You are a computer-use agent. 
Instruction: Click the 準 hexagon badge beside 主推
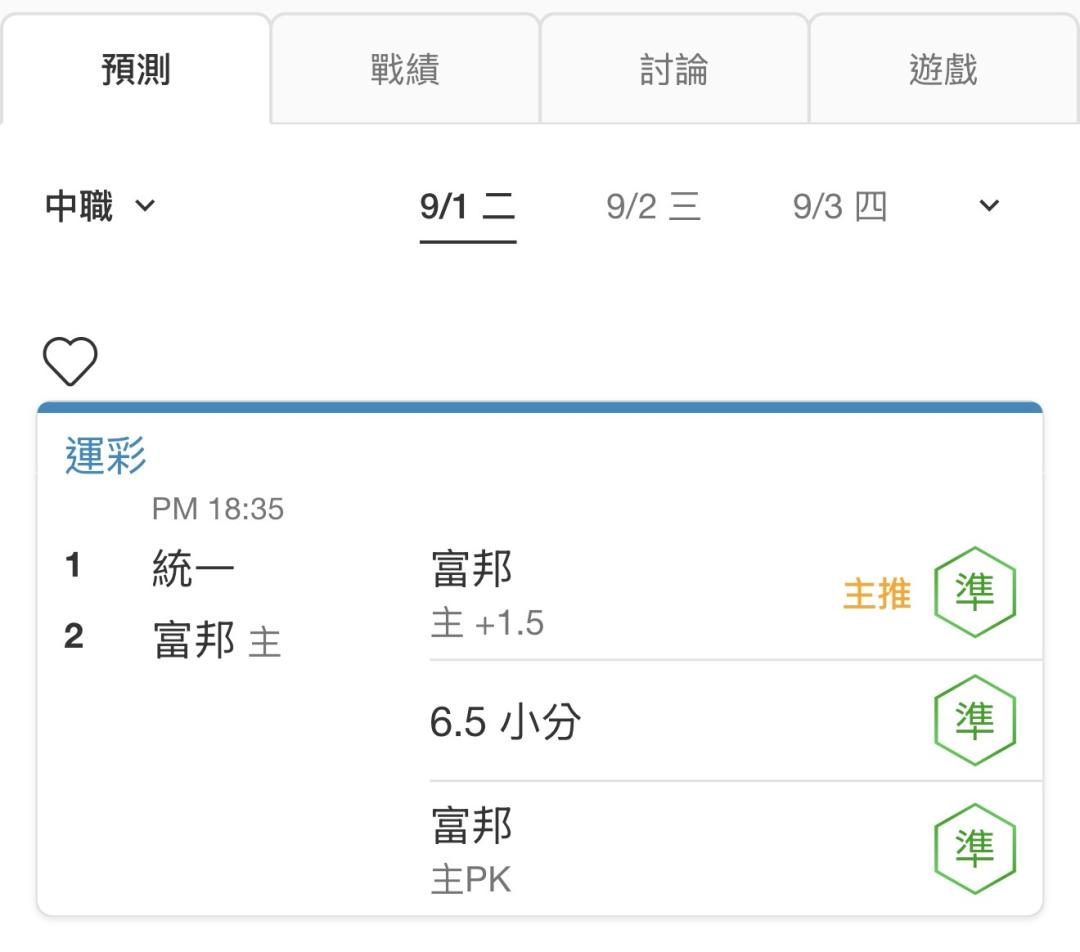tap(975, 592)
